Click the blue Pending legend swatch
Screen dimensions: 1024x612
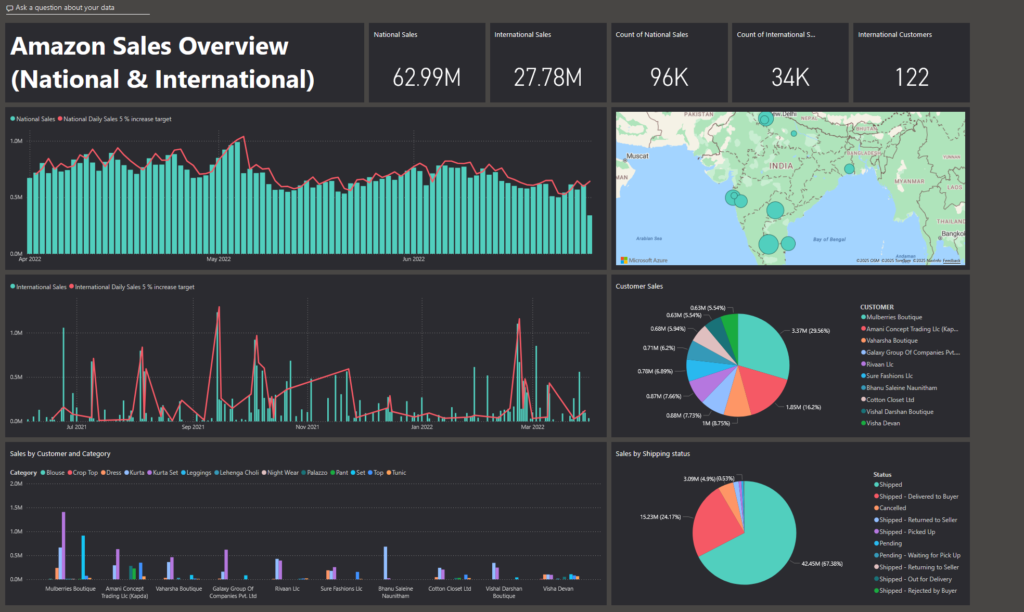876,543
